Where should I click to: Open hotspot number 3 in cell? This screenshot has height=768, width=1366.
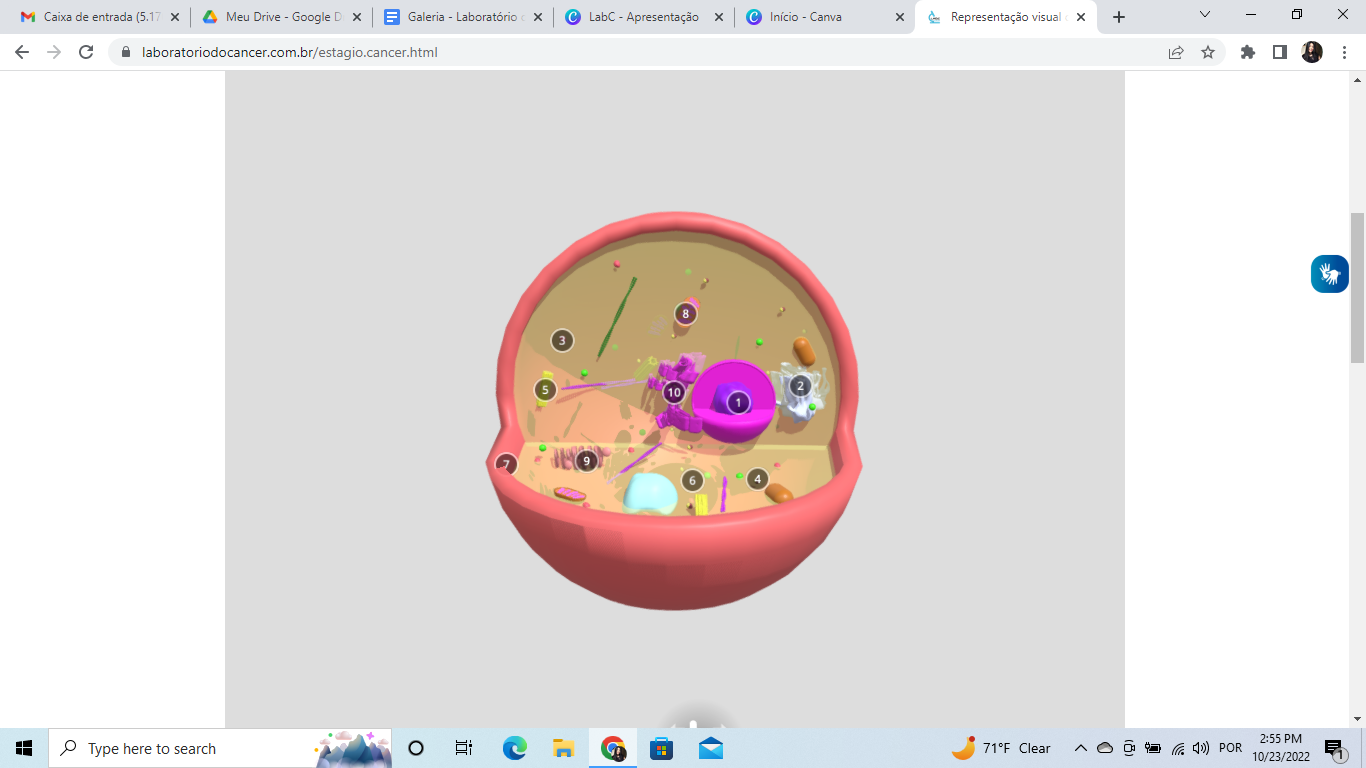(562, 340)
